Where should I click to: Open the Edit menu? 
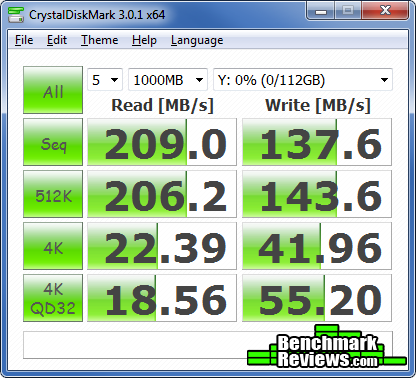click(57, 40)
